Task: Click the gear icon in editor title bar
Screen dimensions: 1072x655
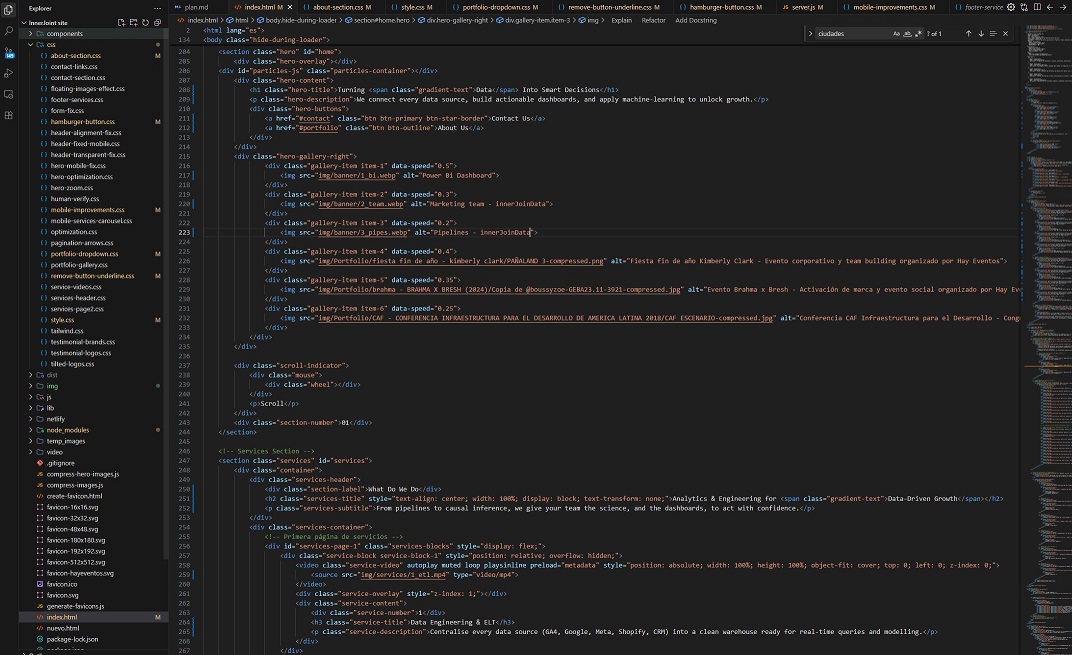Action: tap(1011, 7)
